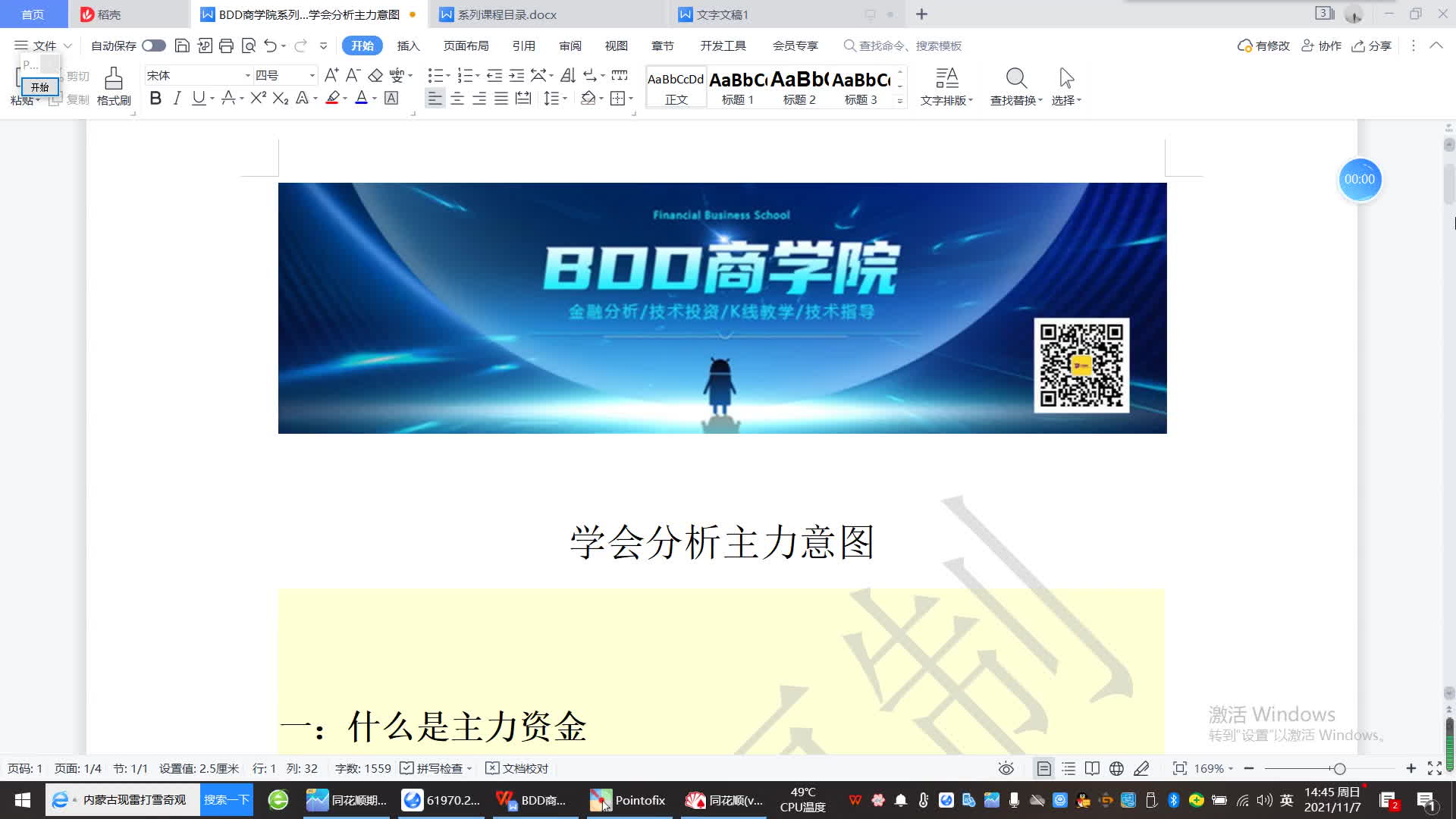1456x819 pixels.
Task: Center-align text using alignment icon
Action: [x=457, y=99]
